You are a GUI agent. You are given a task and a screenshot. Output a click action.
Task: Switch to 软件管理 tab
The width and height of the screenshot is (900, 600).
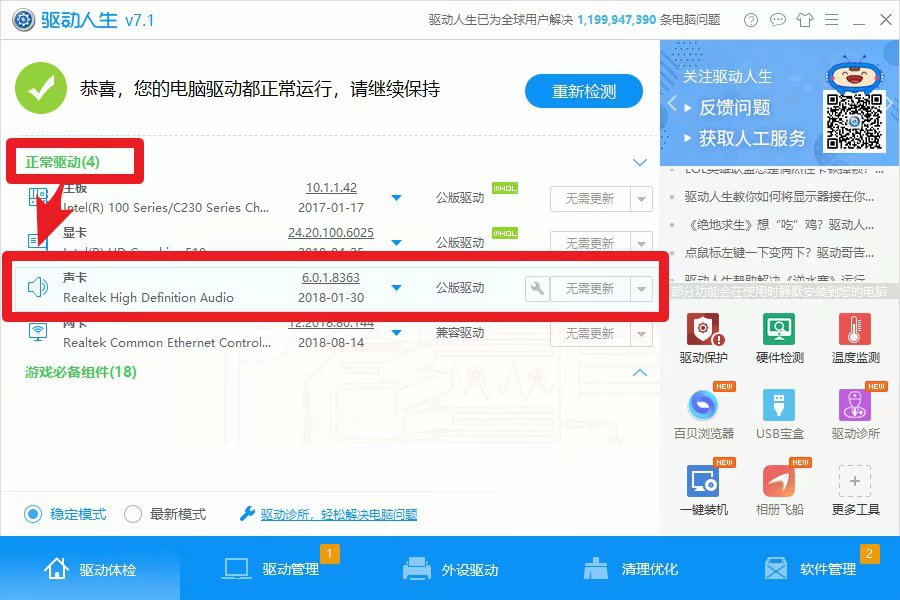pos(810,568)
